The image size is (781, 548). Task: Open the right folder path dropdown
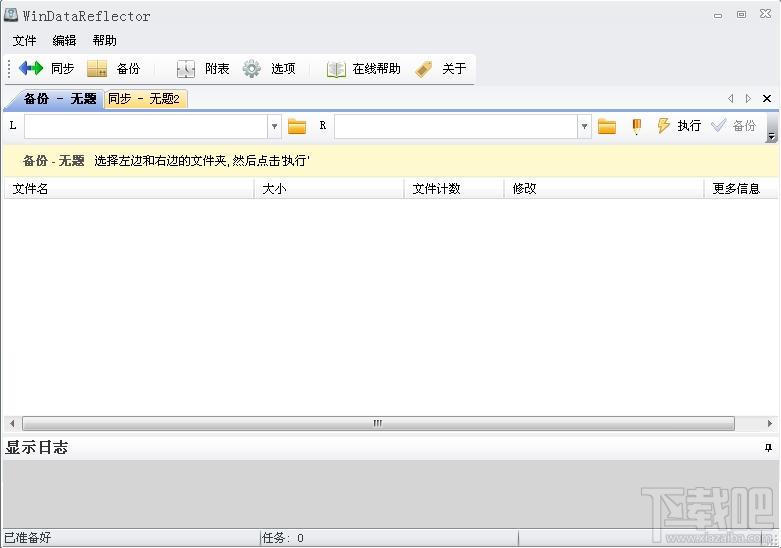click(584, 126)
